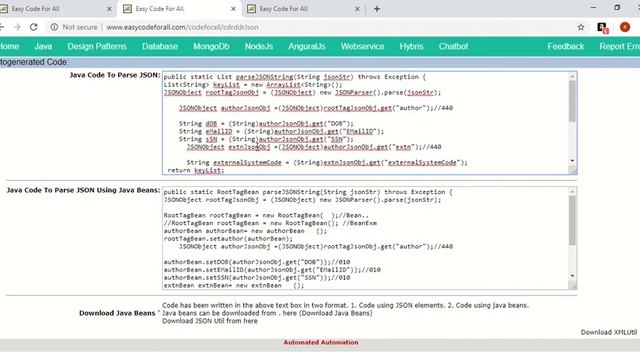Open the Report Error link
The width and height of the screenshot is (640, 360).
click(x=619, y=47)
